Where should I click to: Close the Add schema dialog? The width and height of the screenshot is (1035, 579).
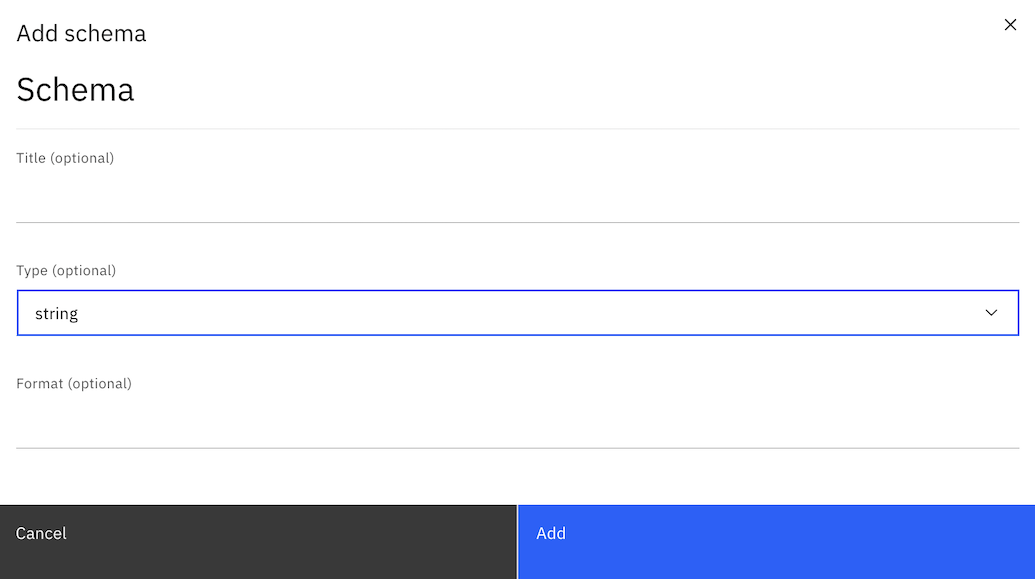tap(1010, 25)
